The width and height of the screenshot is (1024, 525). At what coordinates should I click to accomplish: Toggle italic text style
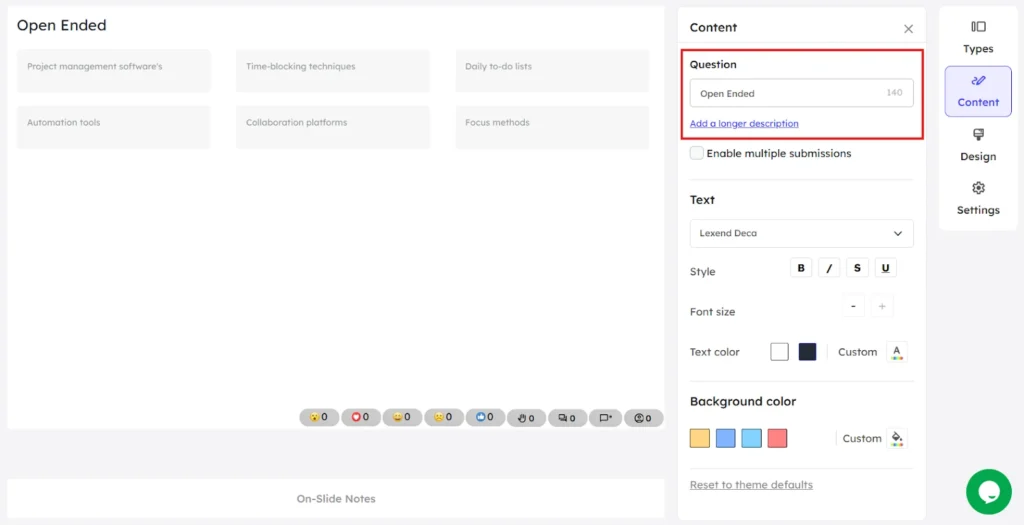coord(829,268)
